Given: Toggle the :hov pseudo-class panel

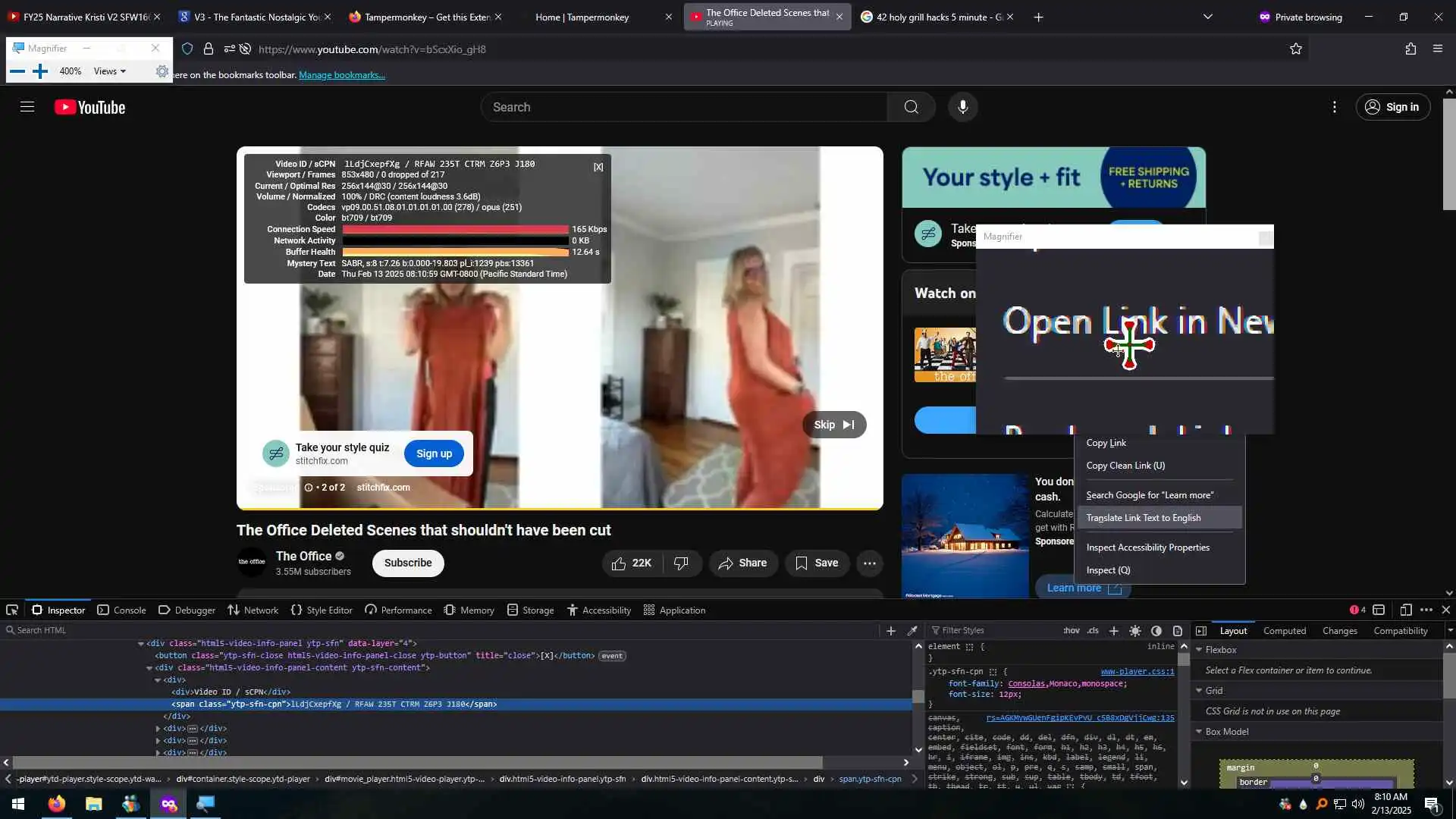Looking at the screenshot, I should (x=1072, y=631).
